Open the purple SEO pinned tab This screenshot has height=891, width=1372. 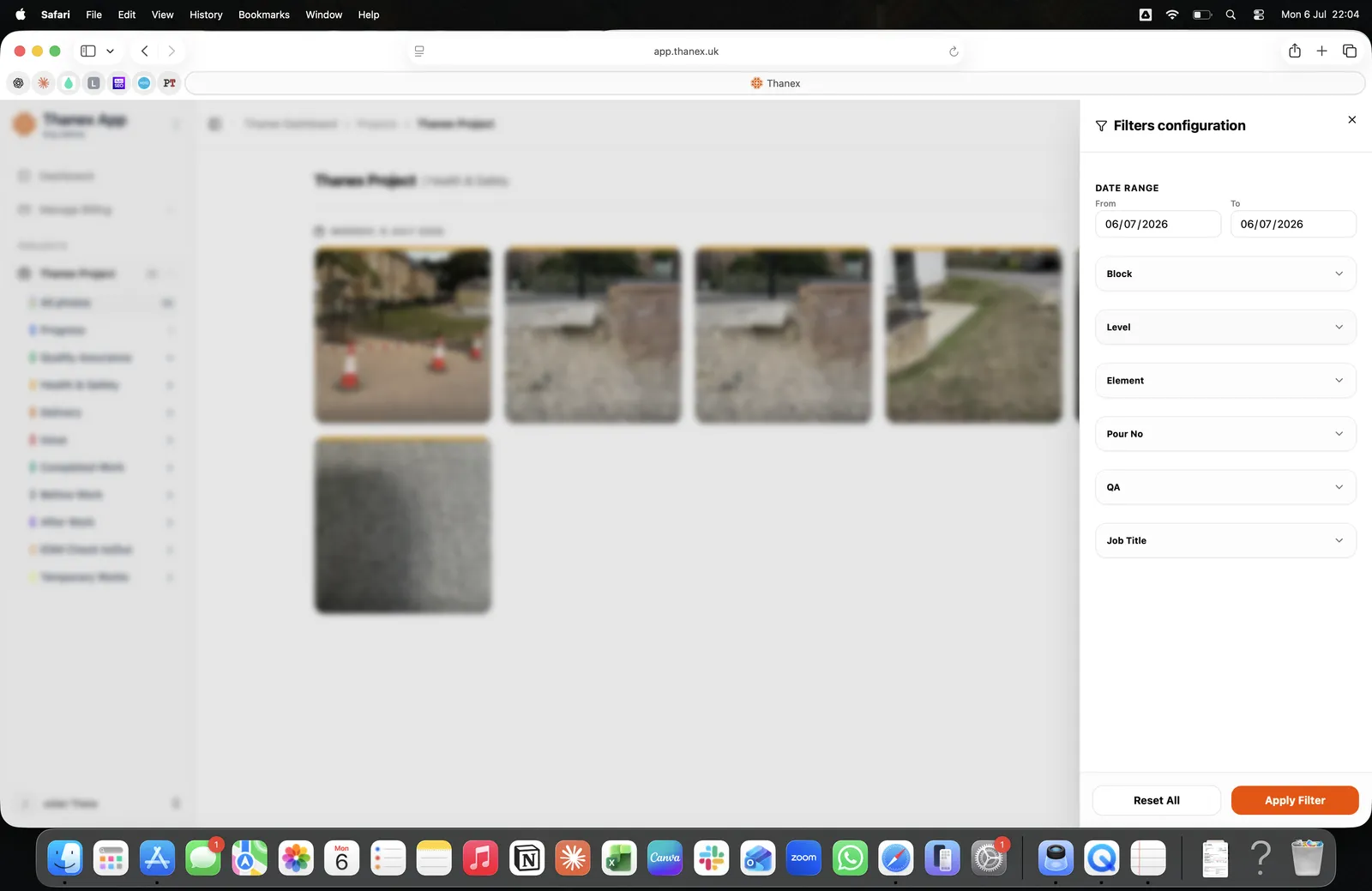click(x=119, y=83)
